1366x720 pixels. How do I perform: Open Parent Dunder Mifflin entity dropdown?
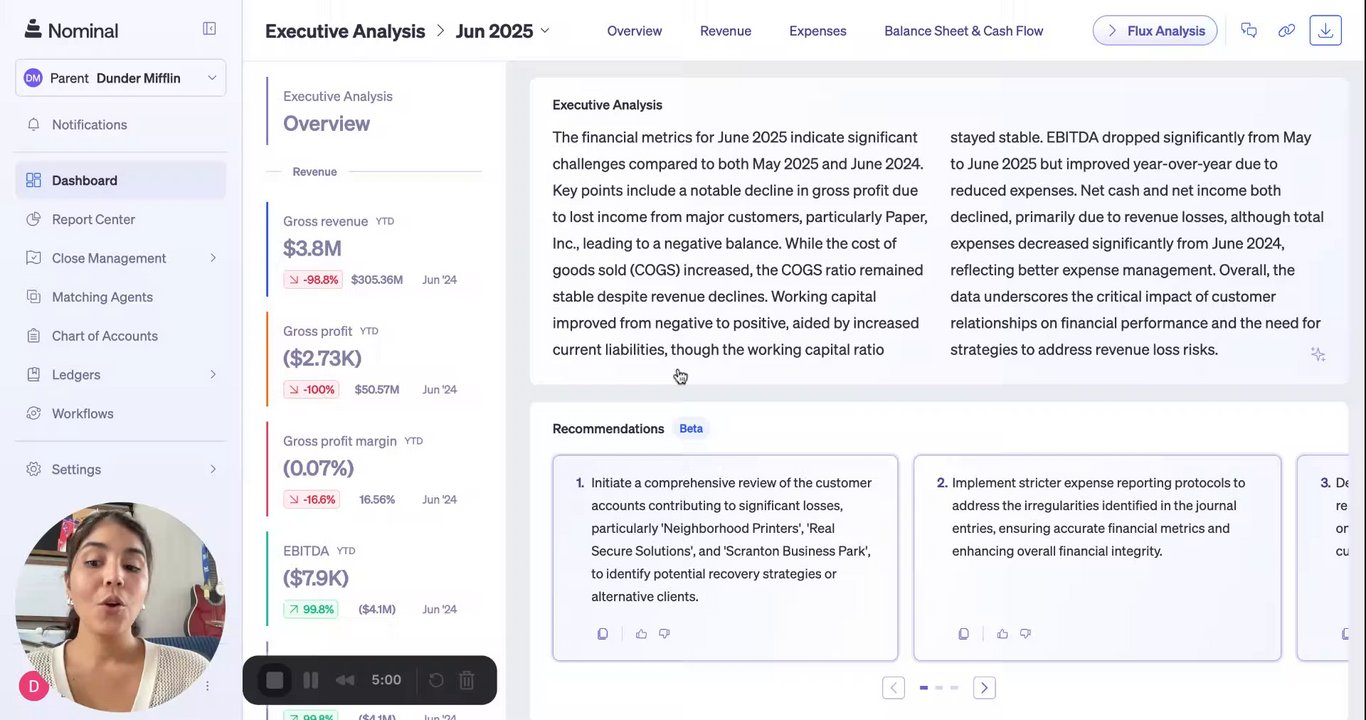tap(120, 78)
